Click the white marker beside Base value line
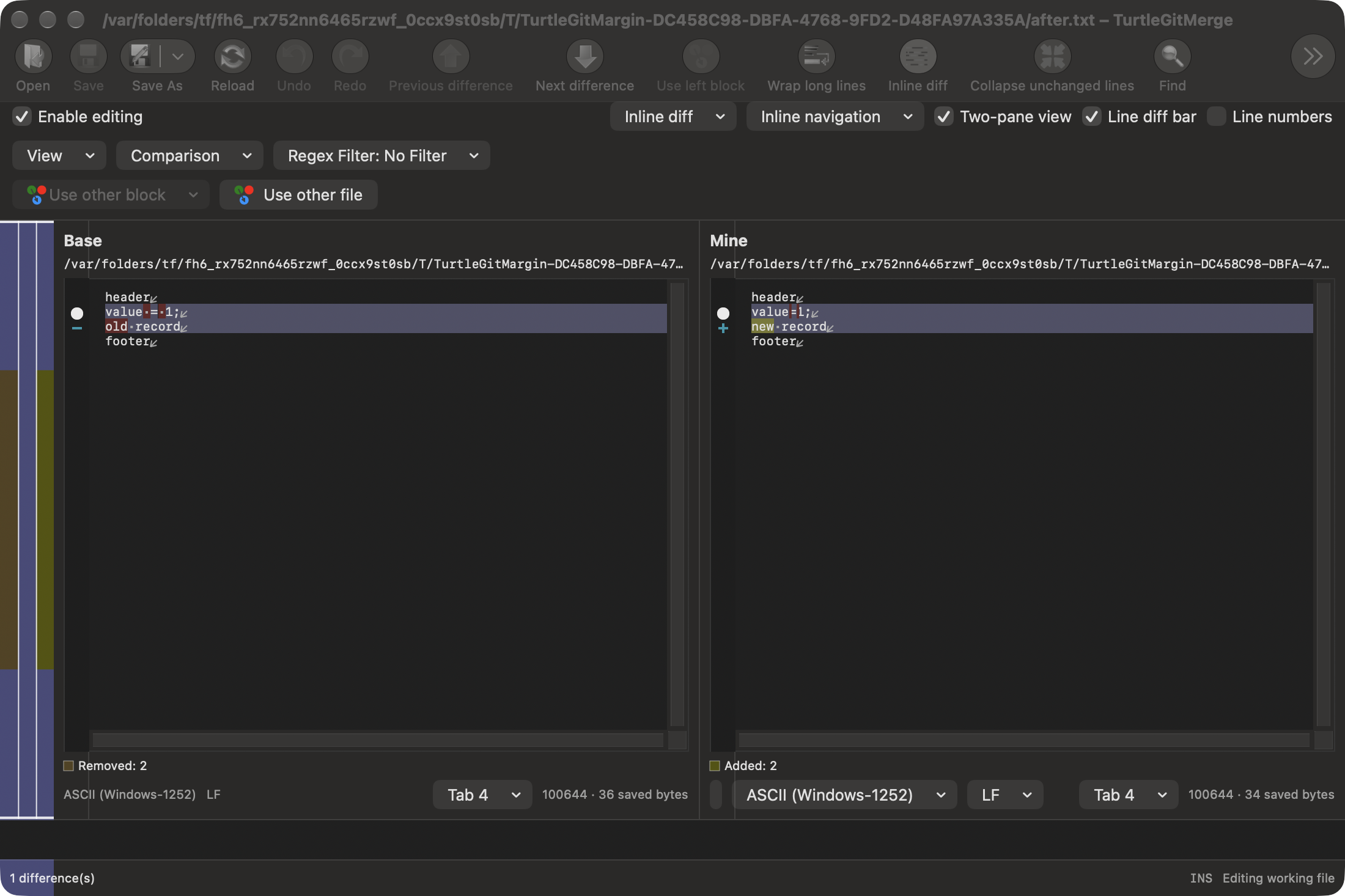 tap(77, 314)
